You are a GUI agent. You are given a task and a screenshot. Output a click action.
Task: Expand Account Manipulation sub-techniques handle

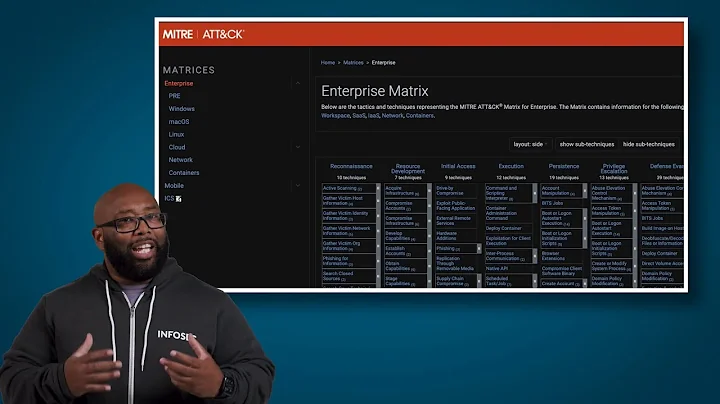[x=585, y=191]
